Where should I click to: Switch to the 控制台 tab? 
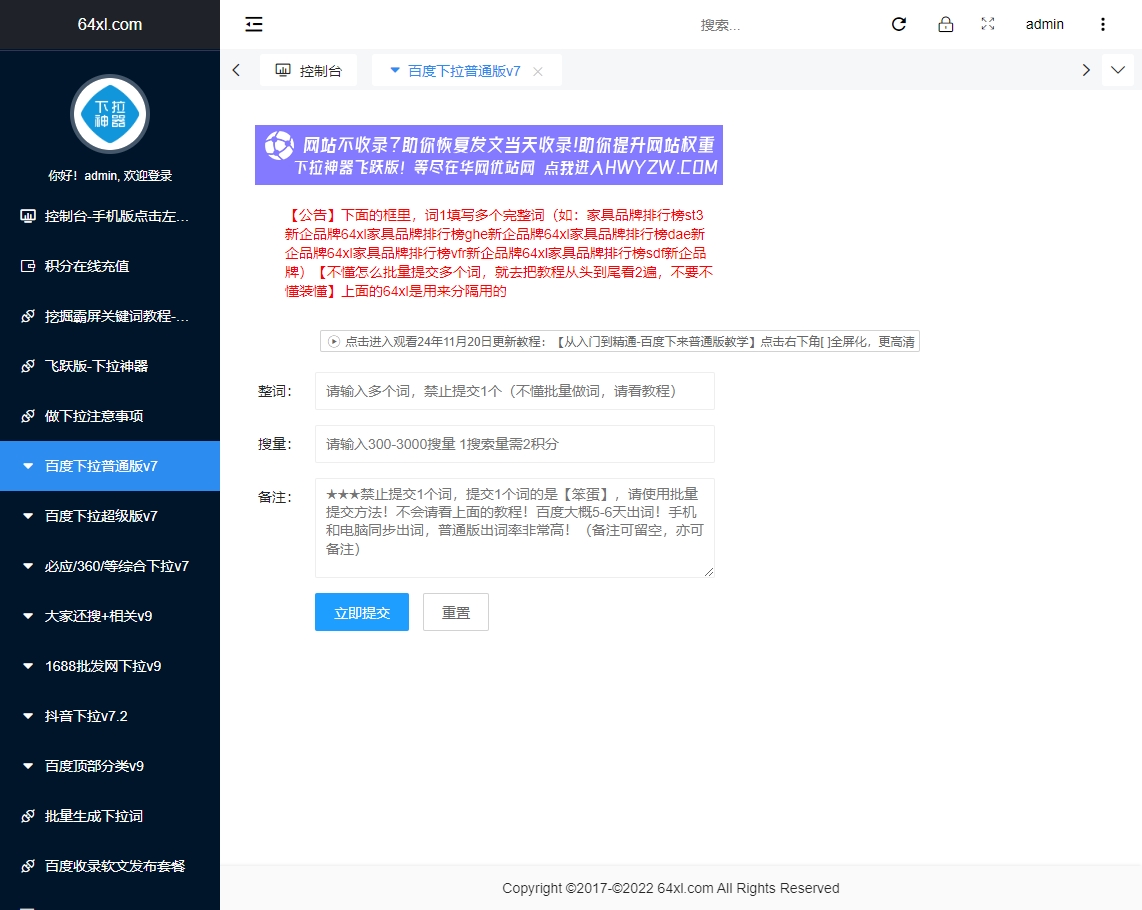308,71
